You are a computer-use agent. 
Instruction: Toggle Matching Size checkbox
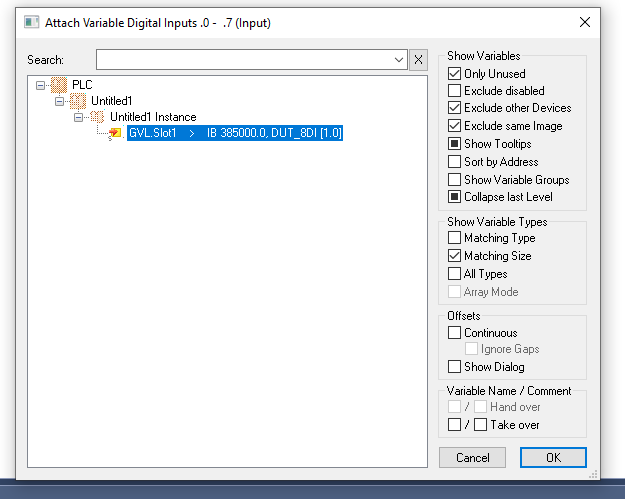point(454,256)
